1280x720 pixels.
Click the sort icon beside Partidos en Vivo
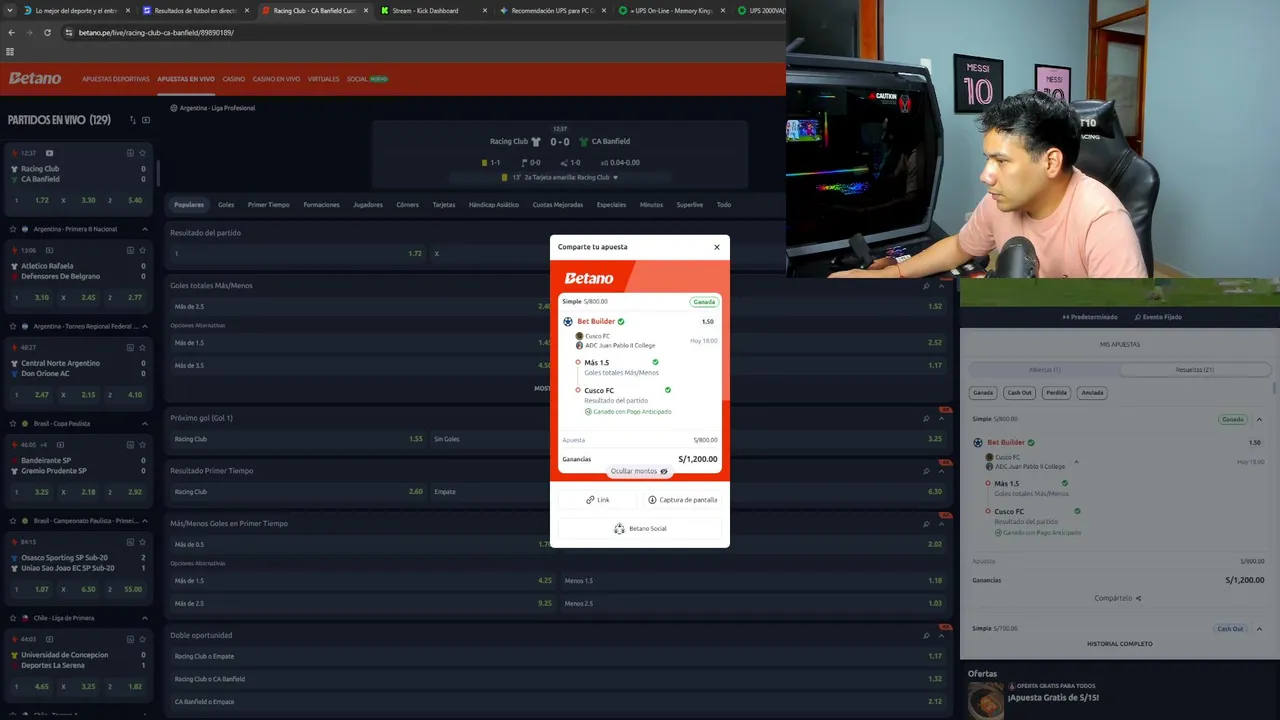132,120
